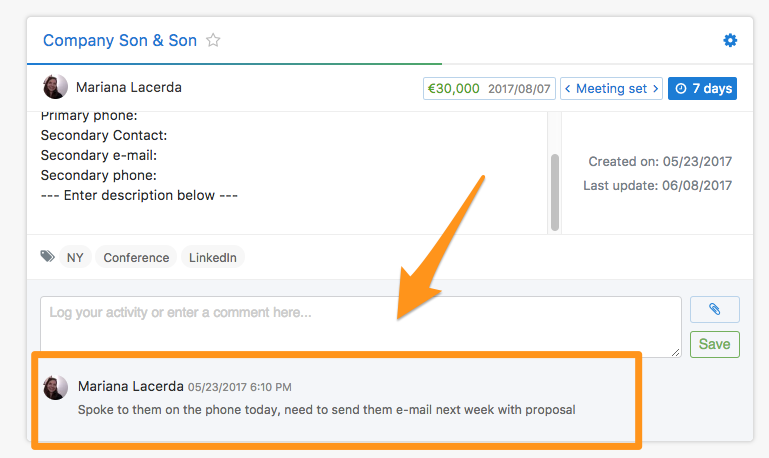The width and height of the screenshot is (769, 458).
Task: Save the activity comment
Action: tap(714, 344)
